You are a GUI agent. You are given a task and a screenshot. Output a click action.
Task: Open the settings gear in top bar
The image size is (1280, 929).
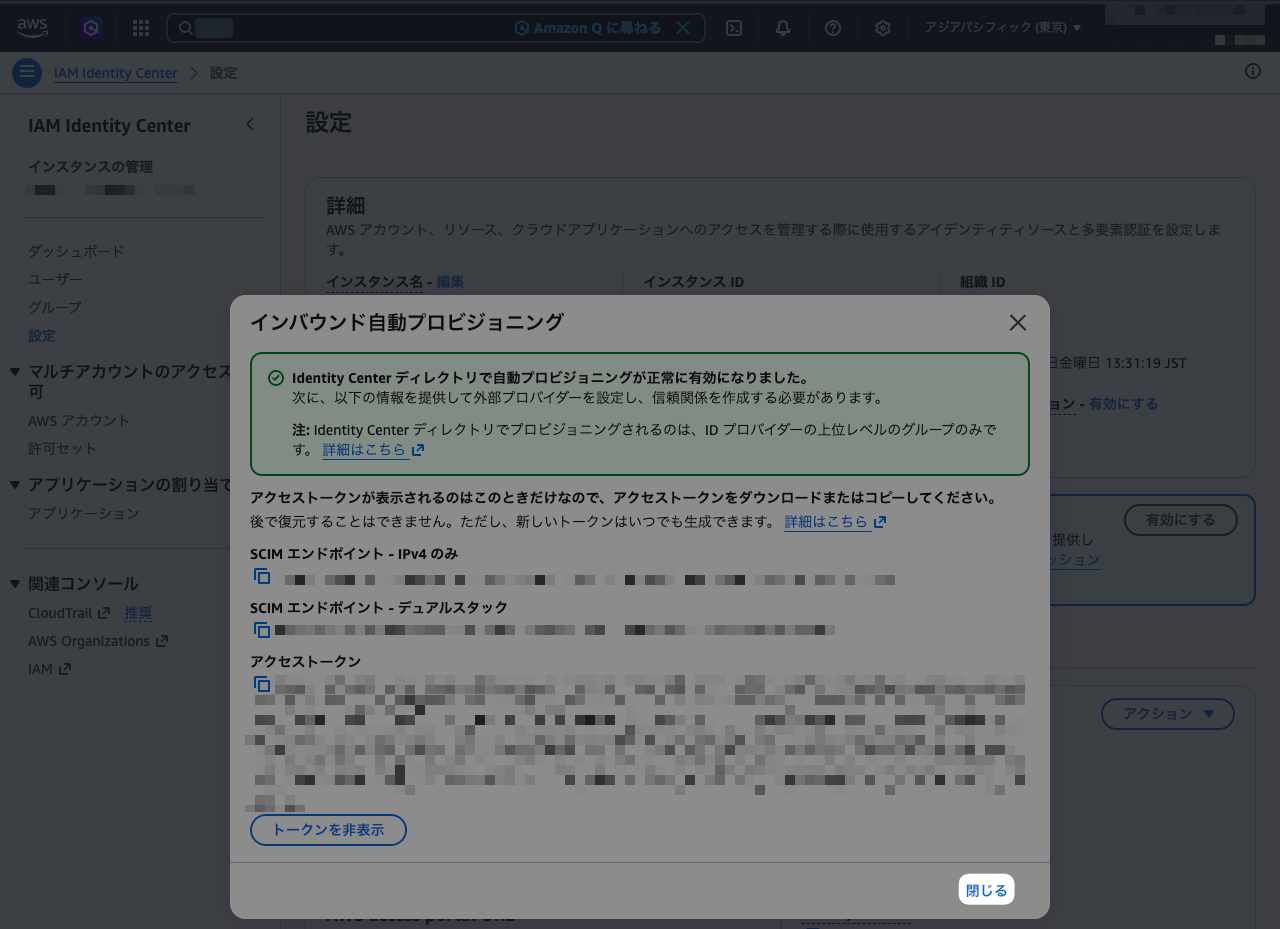[x=883, y=28]
